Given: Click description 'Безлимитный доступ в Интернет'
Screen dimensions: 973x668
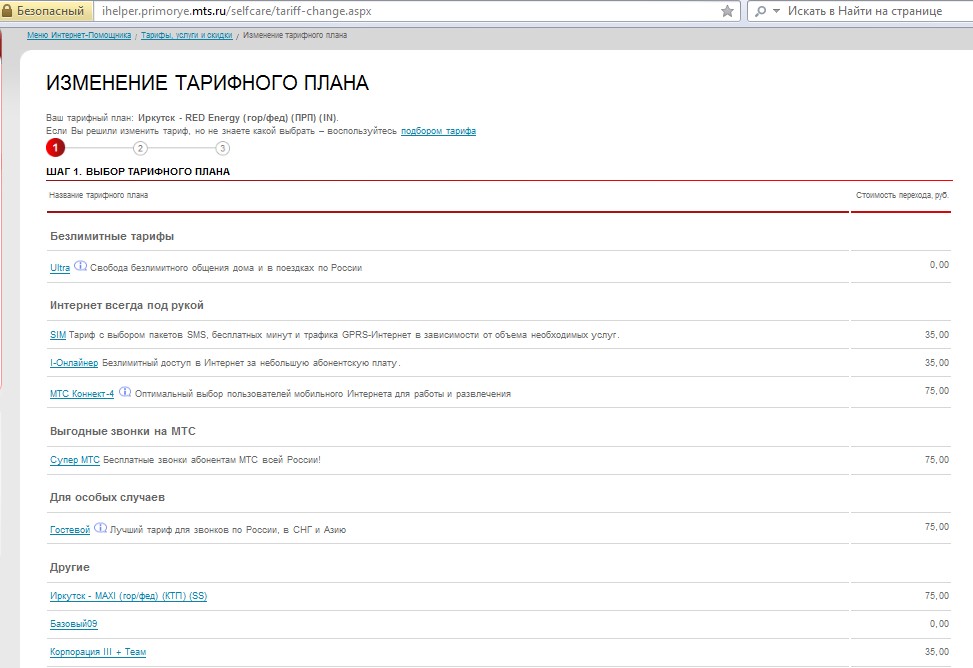Looking at the screenshot, I should click(173, 363).
